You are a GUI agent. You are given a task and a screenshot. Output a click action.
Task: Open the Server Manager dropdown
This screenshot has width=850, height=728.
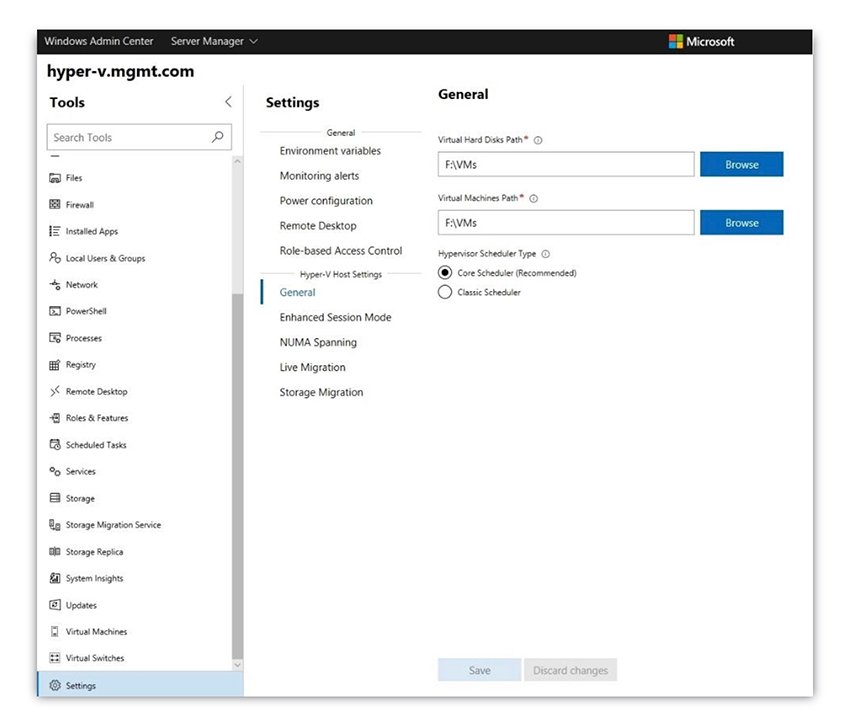coord(214,41)
